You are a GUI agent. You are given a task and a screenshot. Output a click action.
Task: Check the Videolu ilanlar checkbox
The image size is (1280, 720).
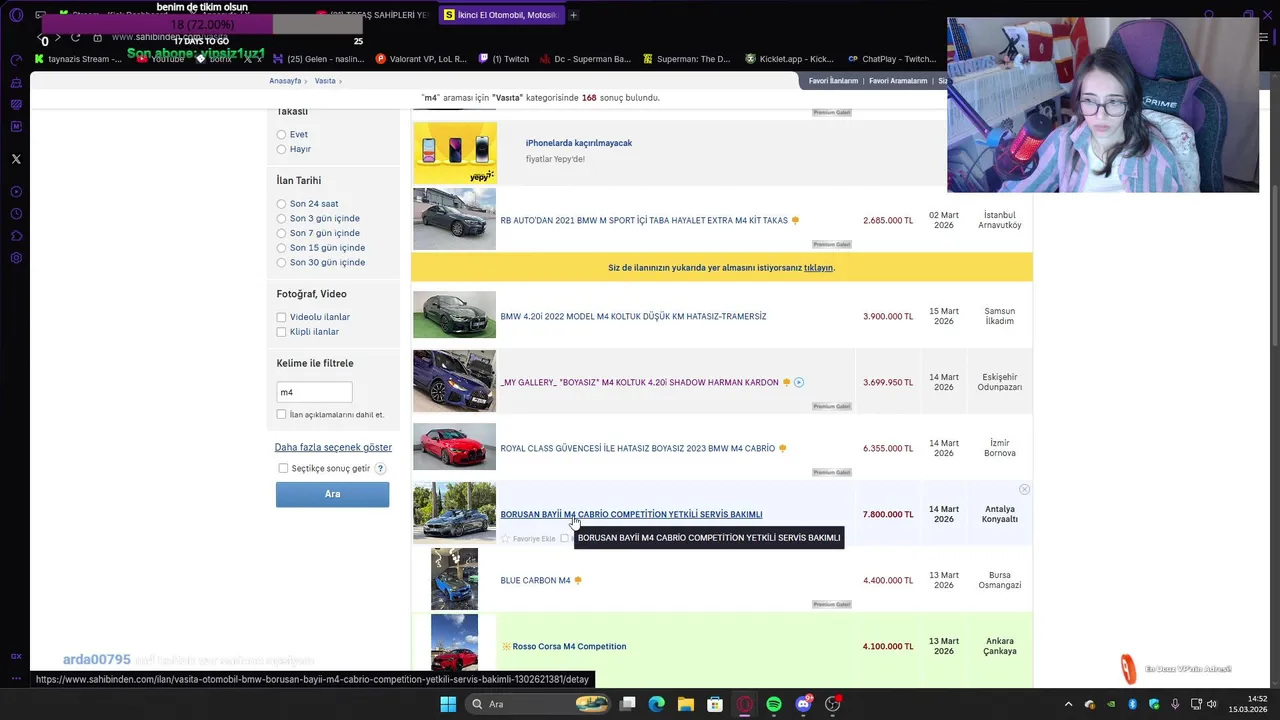coord(281,317)
